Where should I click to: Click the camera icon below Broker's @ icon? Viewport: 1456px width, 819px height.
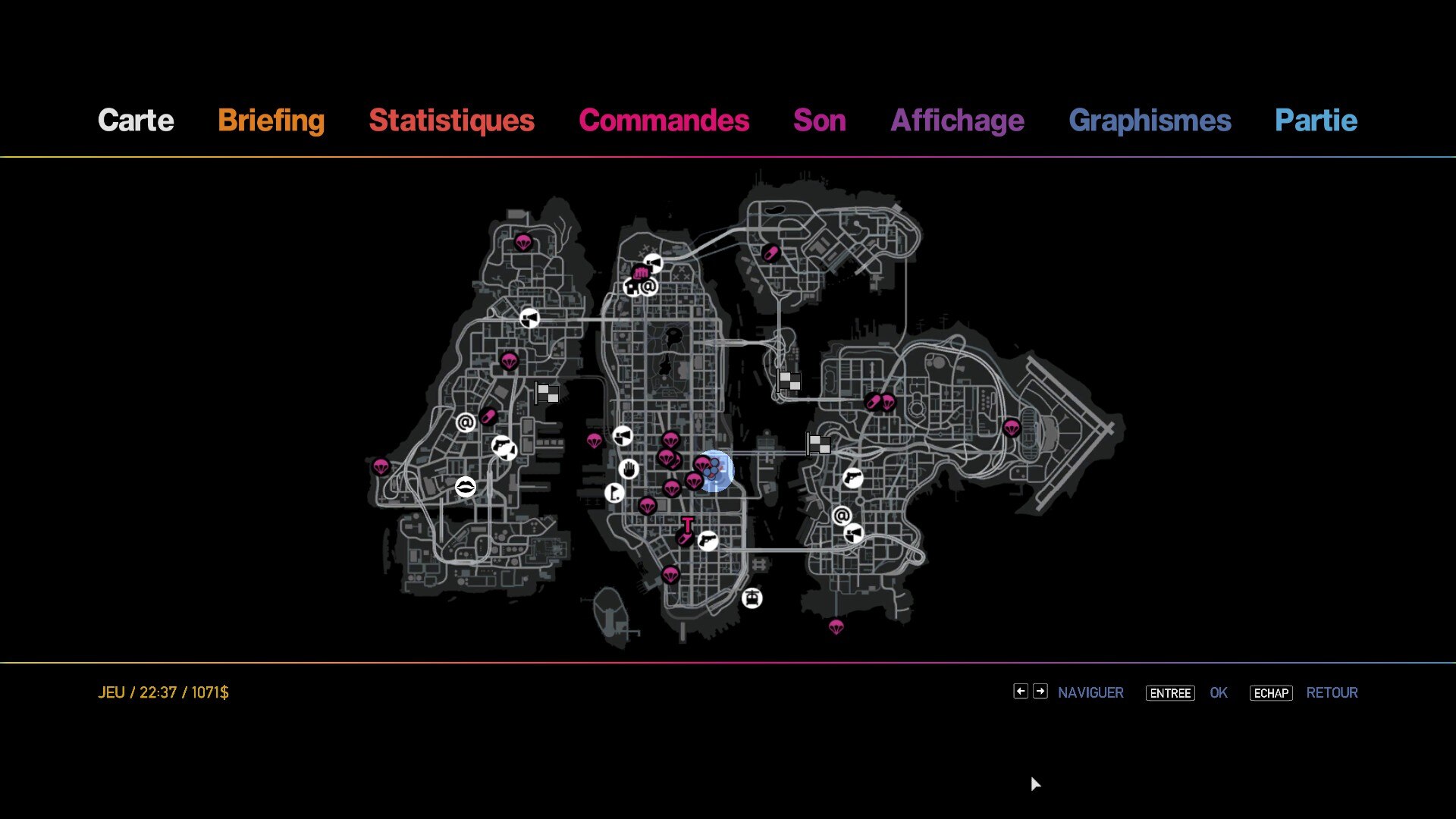pyautogui.click(x=854, y=533)
